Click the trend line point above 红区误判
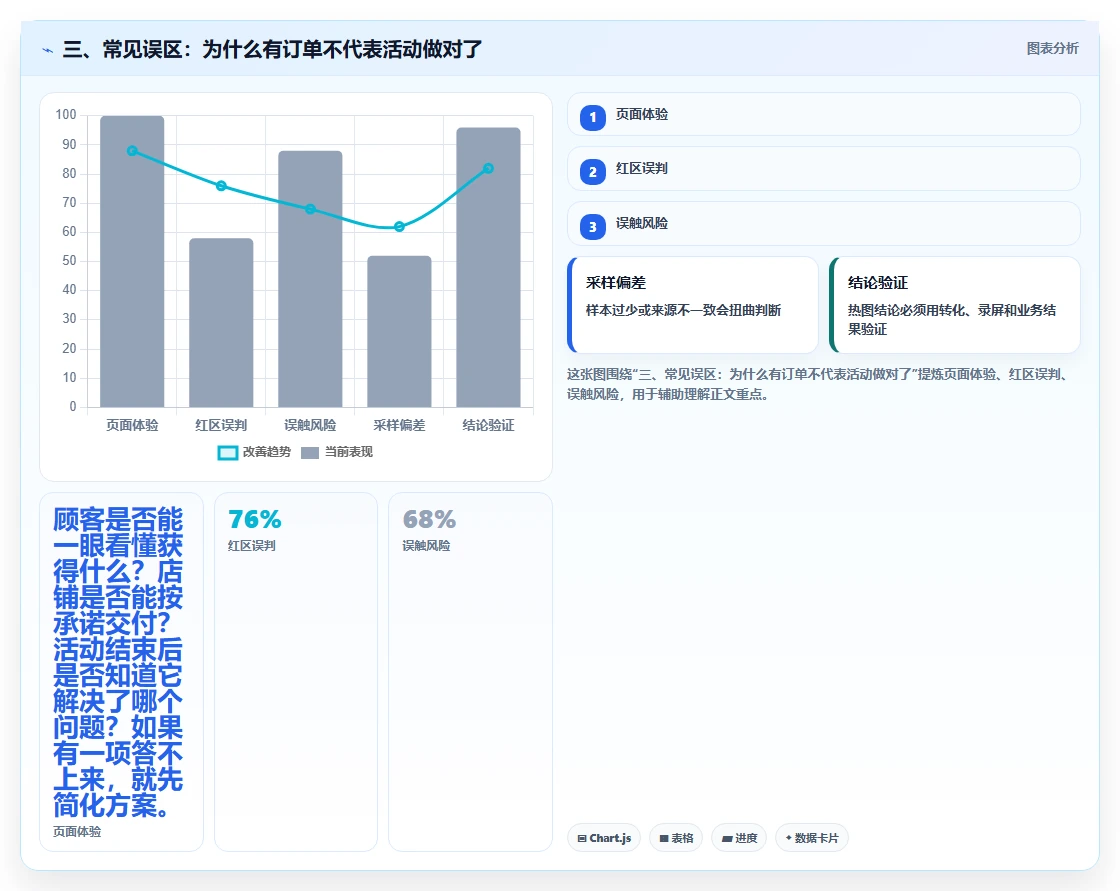The image size is (1120, 891). pyautogui.click(x=221, y=186)
